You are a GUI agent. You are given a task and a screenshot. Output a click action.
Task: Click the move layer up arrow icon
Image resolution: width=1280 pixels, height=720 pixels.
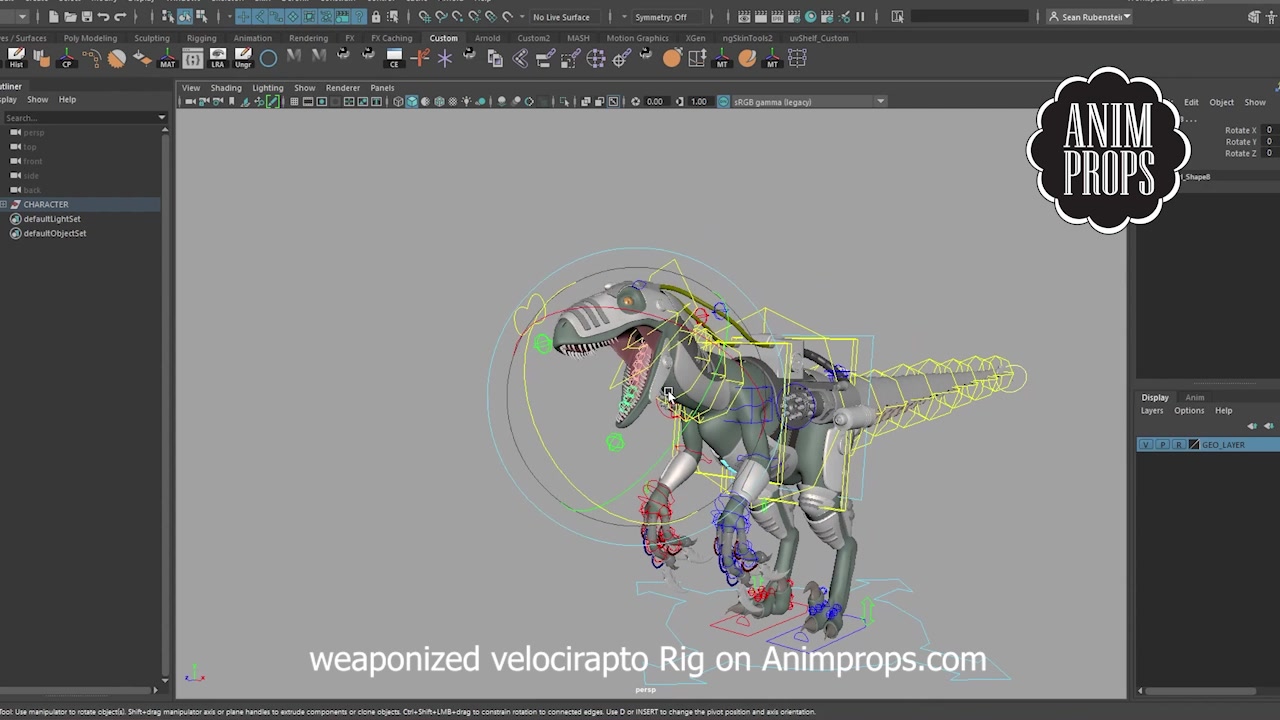[1252, 426]
